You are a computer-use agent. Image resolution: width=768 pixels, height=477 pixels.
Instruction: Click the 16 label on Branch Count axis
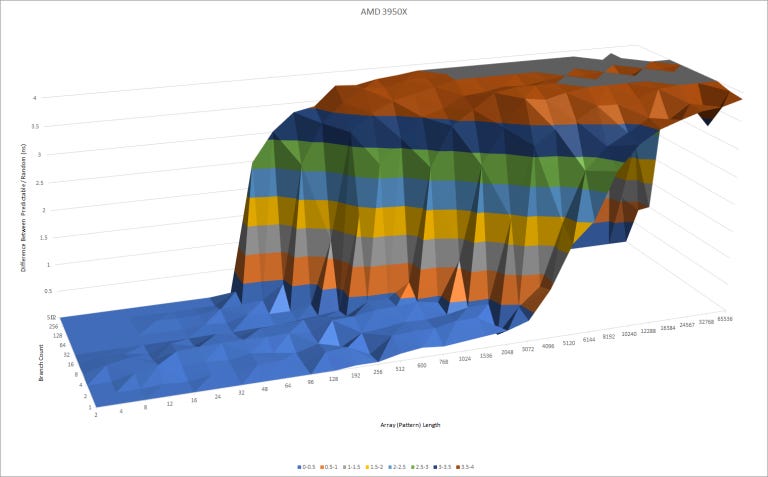(71, 364)
